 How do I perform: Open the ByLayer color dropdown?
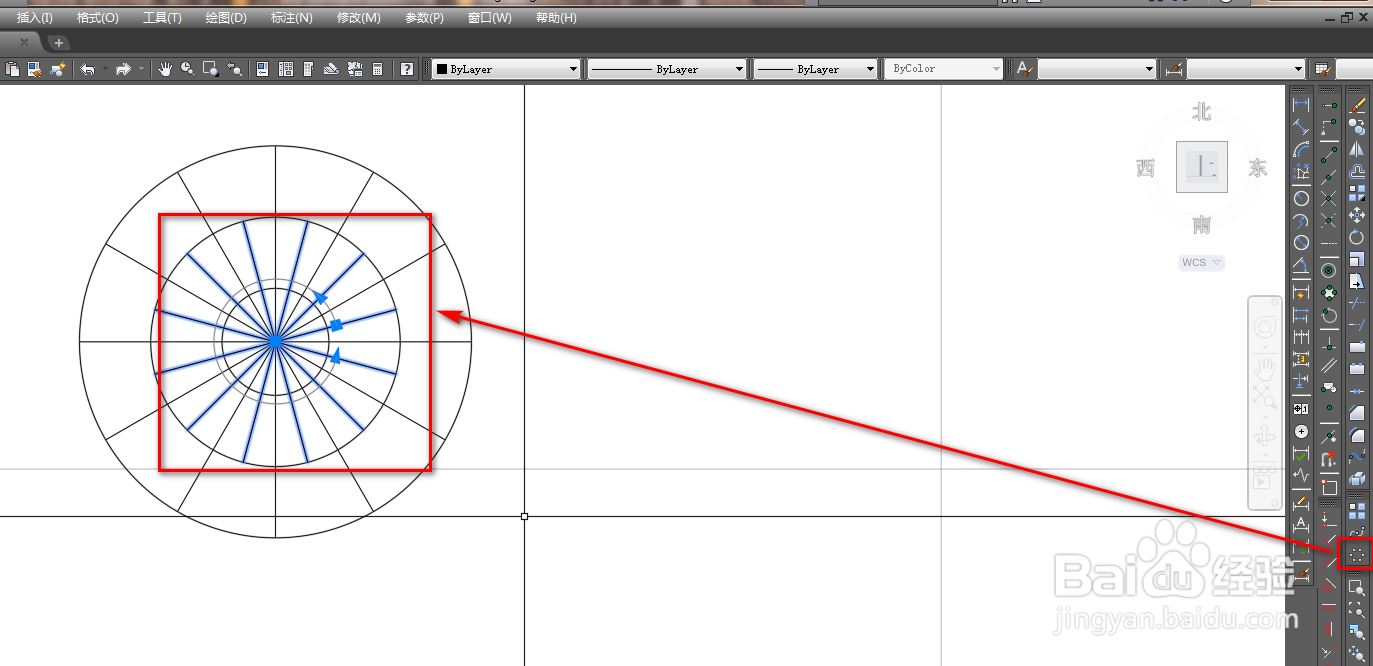506,69
